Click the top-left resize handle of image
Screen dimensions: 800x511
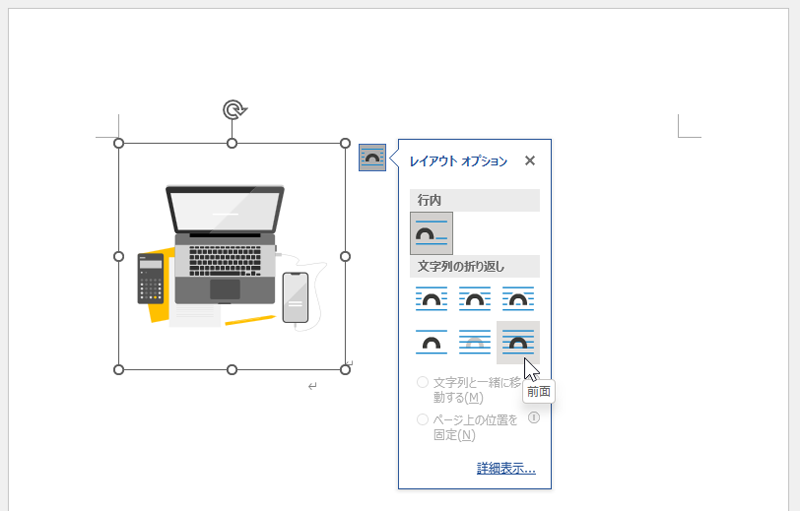point(118,143)
